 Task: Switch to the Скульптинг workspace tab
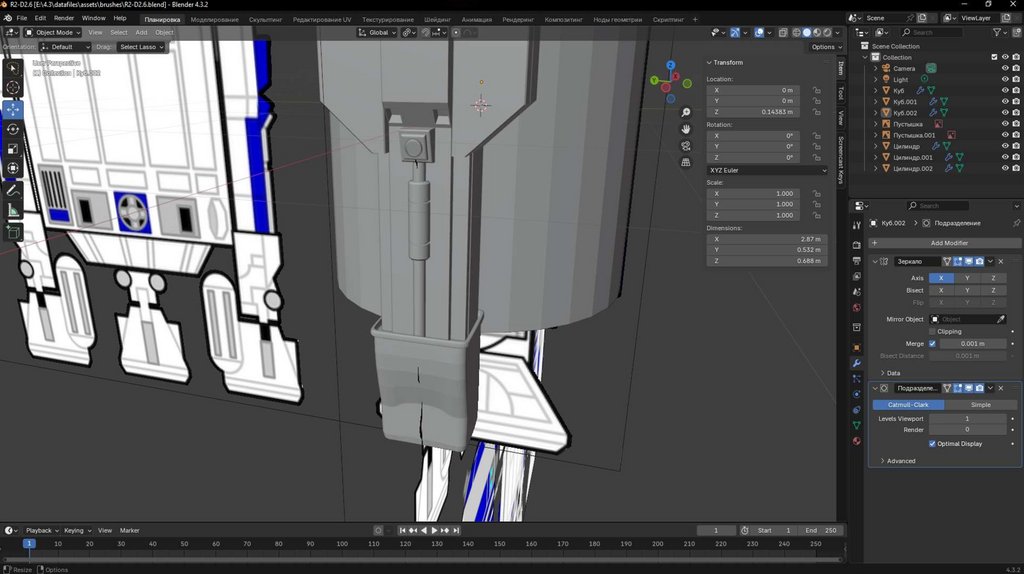(x=264, y=19)
